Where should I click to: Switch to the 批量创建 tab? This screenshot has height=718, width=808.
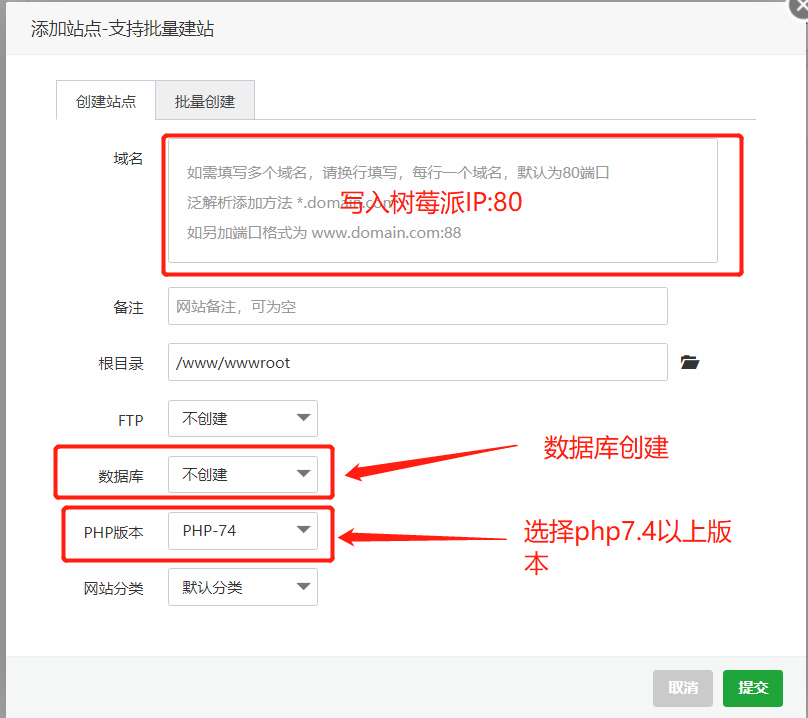tap(204, 100)
